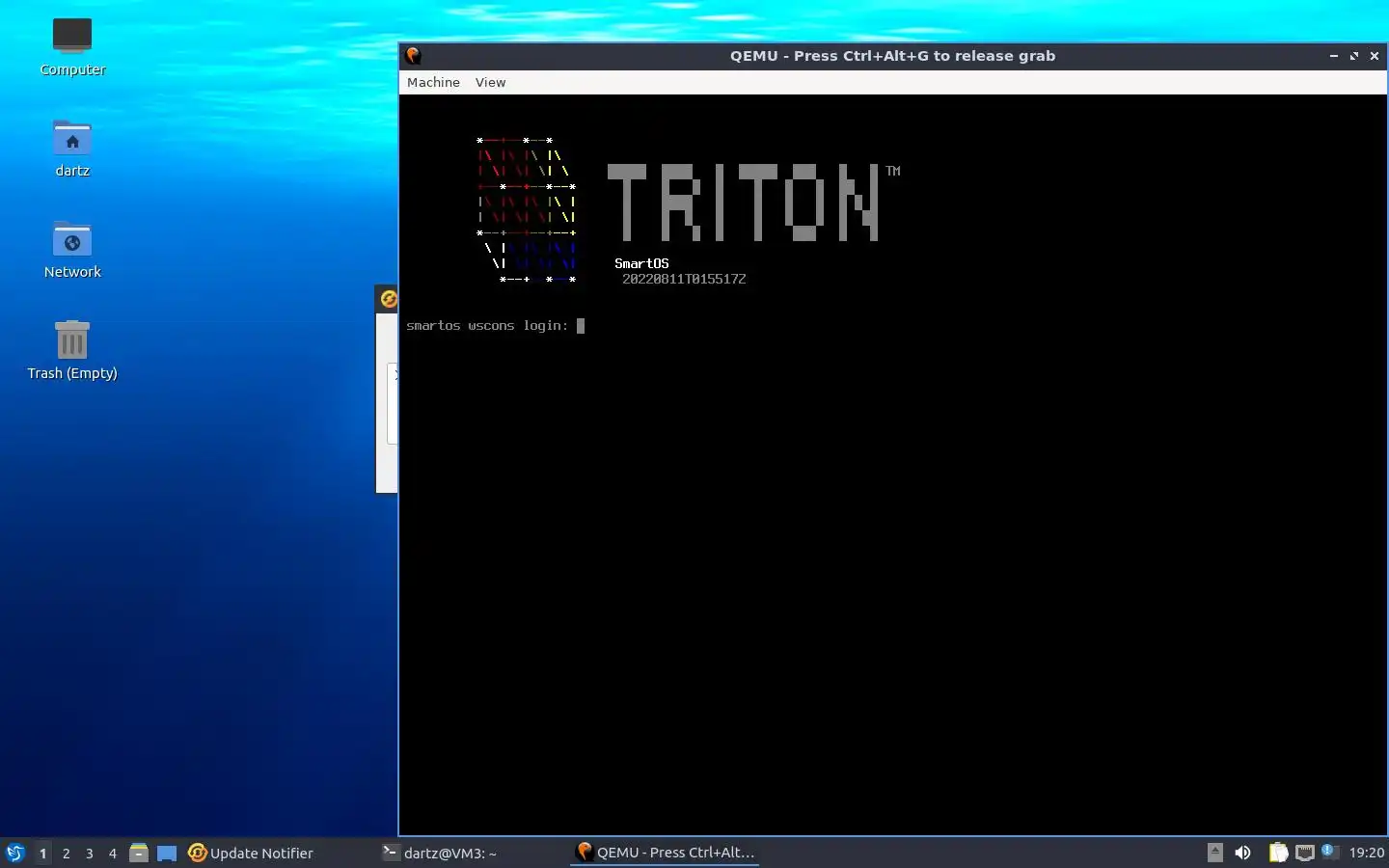Image resolution: width=1389 pixels, height=868 pixels.
Task: Open the volume speaker tray icon
Action: (1242, 853)
